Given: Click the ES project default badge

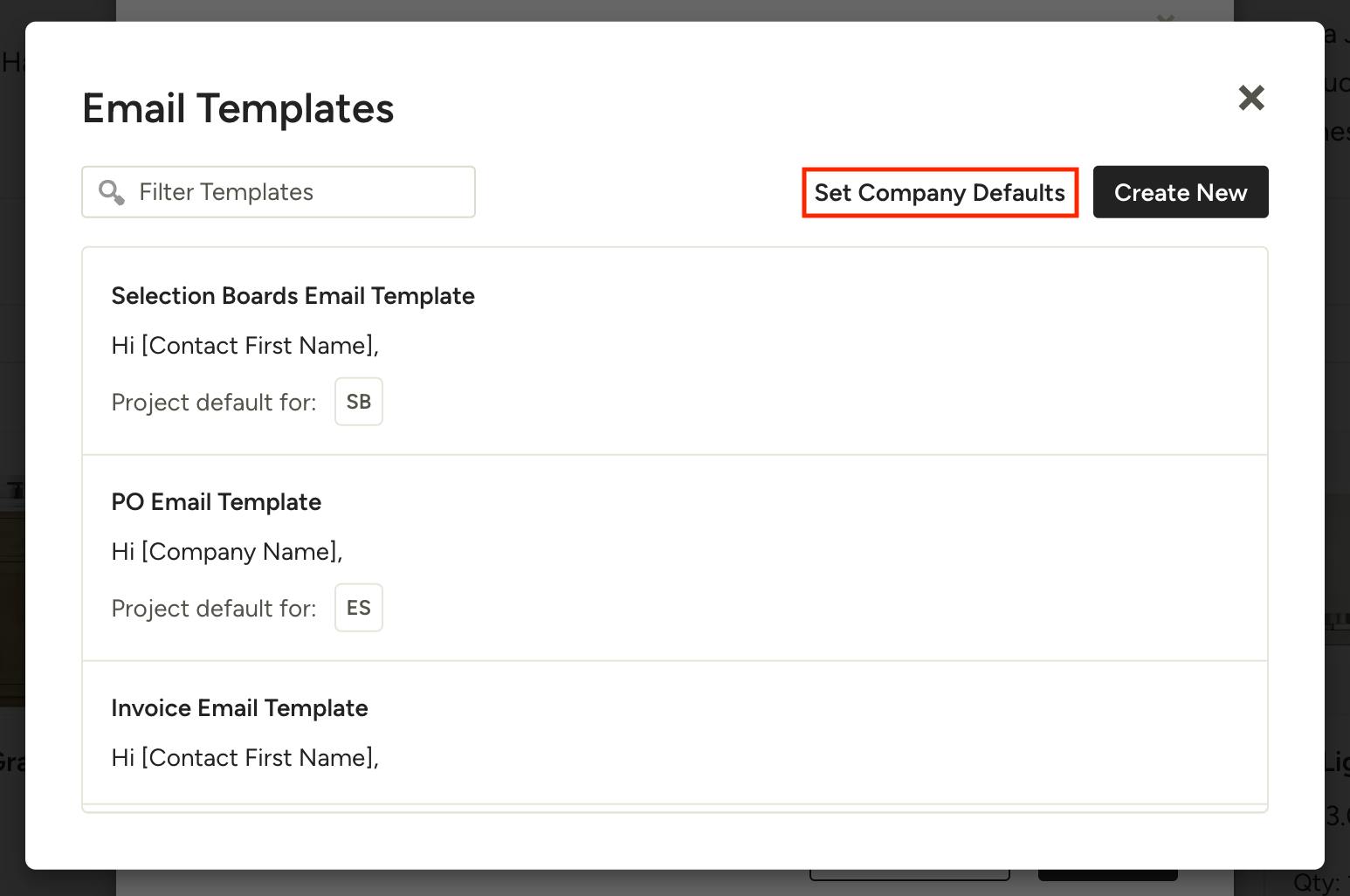Looking at the screenshot, I should [359, 608].
